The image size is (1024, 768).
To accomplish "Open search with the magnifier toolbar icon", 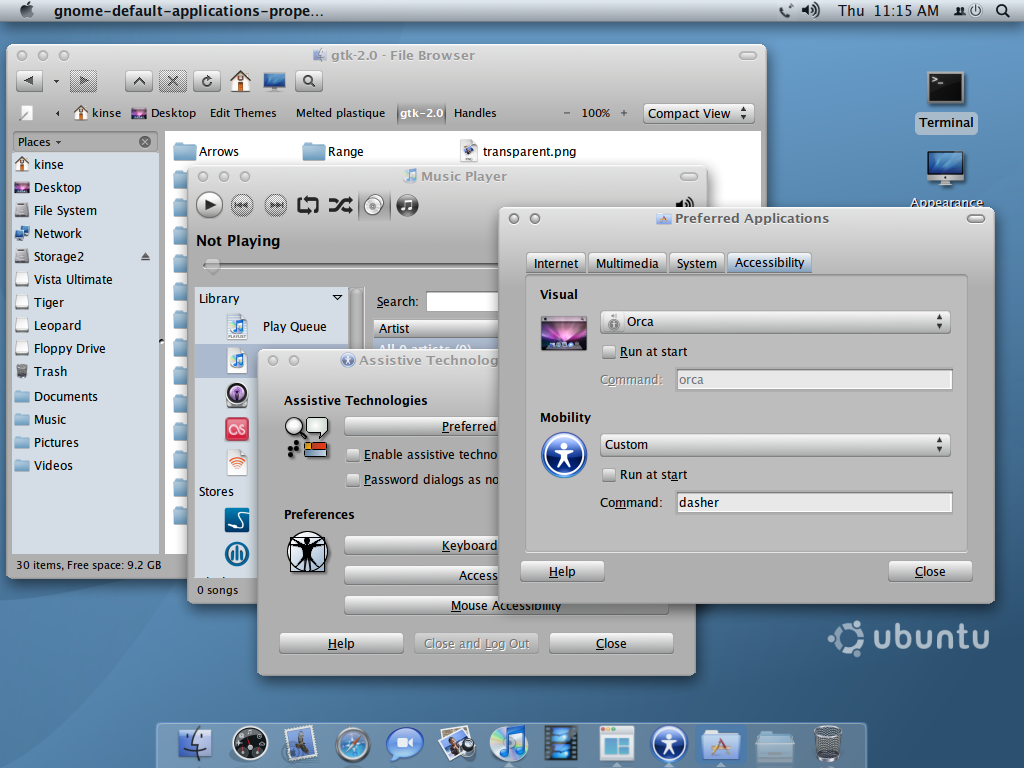I will [309, 81].
